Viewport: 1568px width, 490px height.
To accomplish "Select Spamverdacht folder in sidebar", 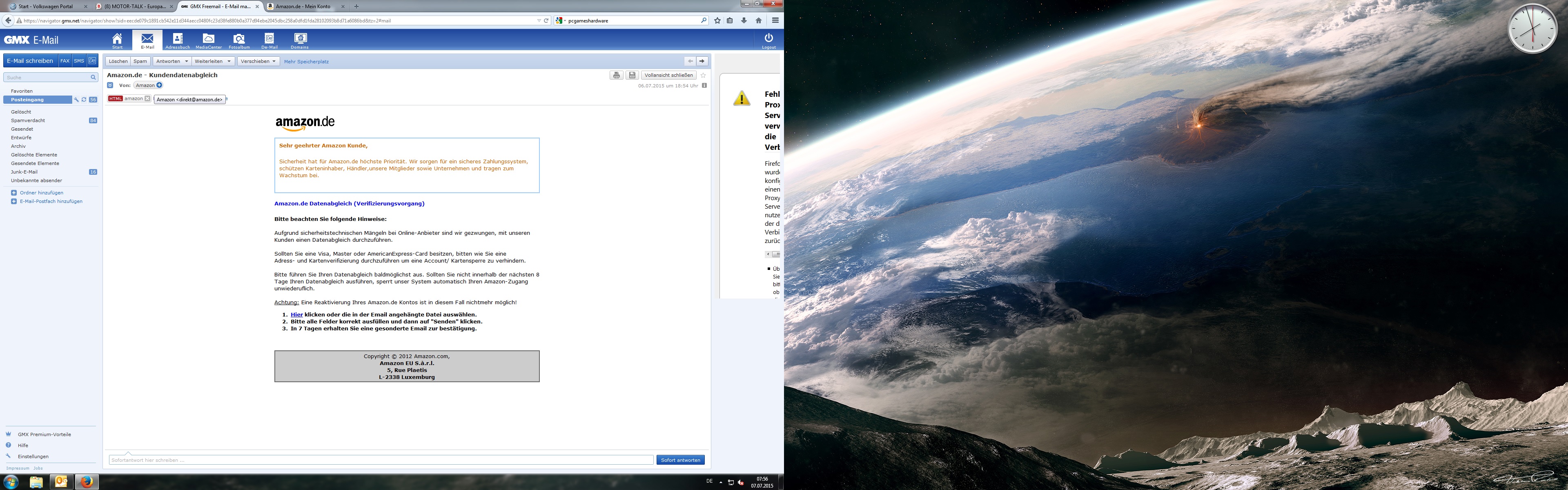I will [28, 120].
